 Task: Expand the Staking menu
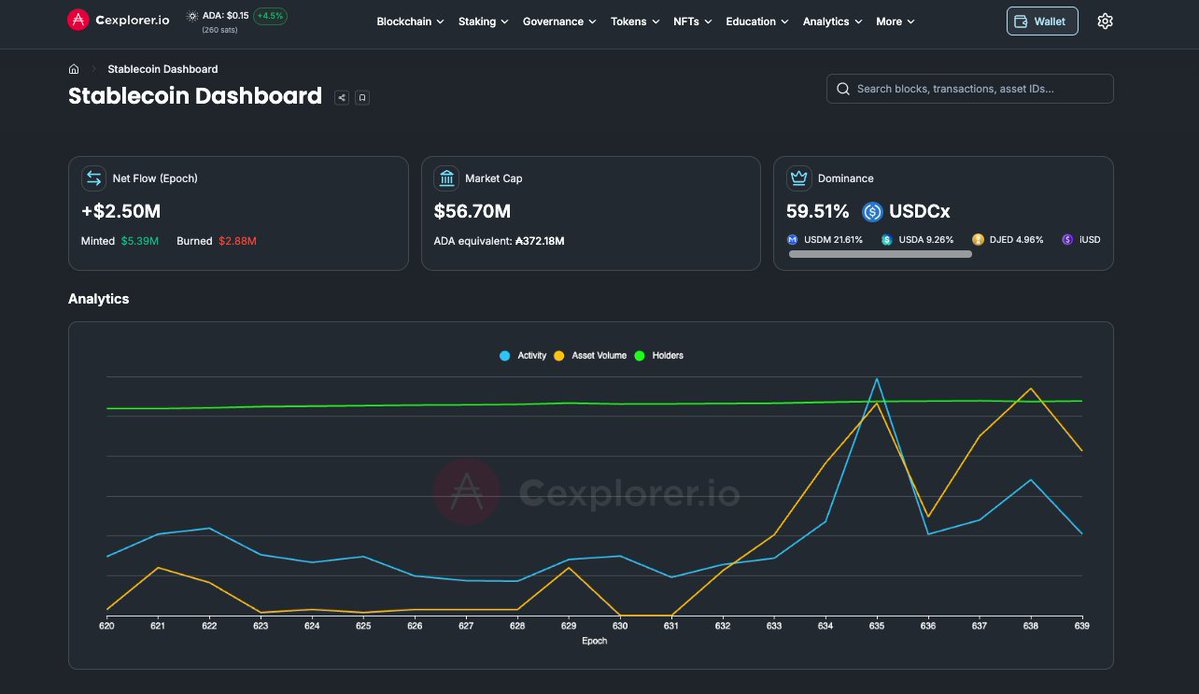pyautogui.click(x=483, y=21)
